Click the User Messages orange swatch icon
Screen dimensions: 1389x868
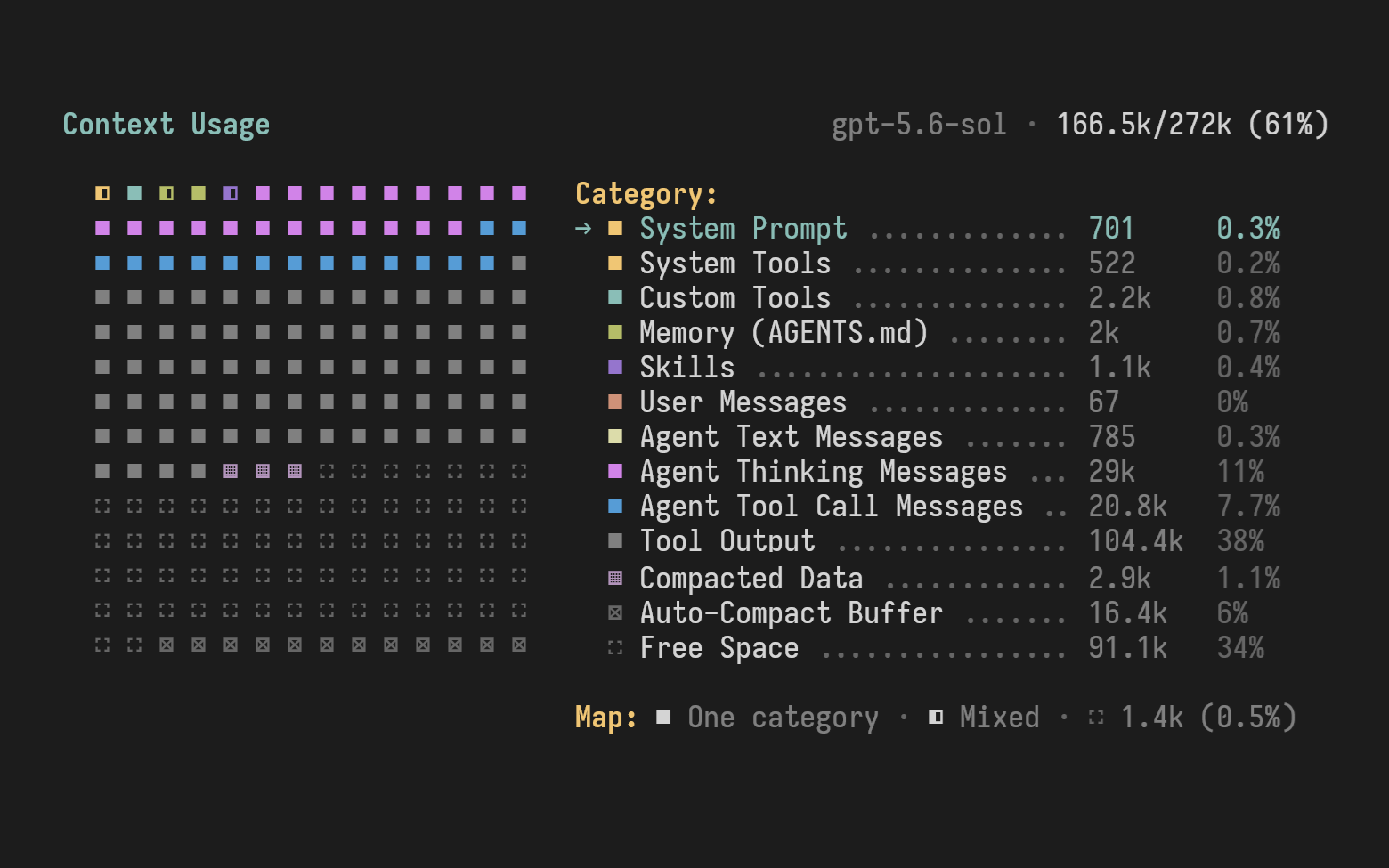pyautogui.click(x=615, y=402)
